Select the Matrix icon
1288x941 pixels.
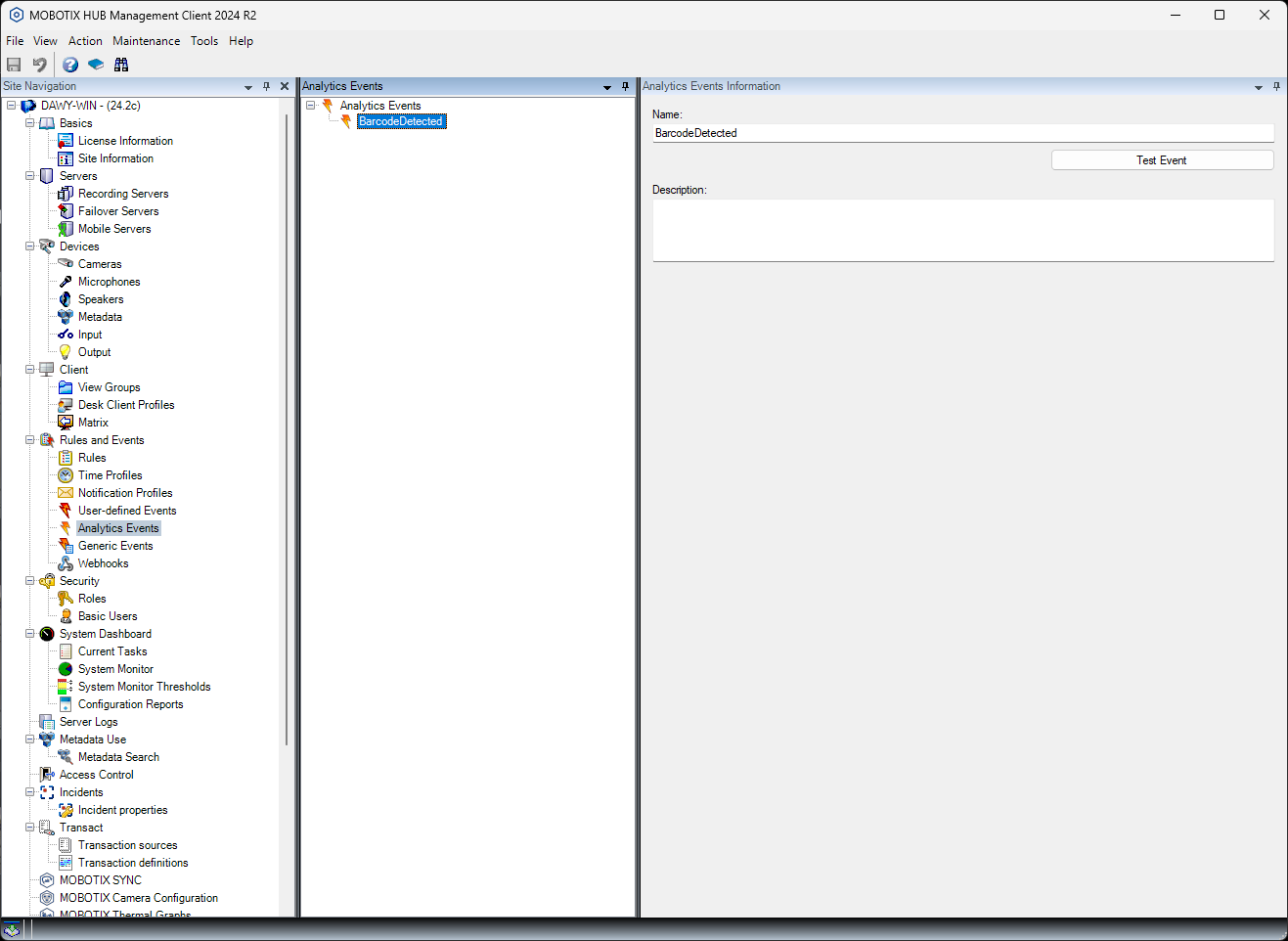pyautogui.click(x=66, y=423)
